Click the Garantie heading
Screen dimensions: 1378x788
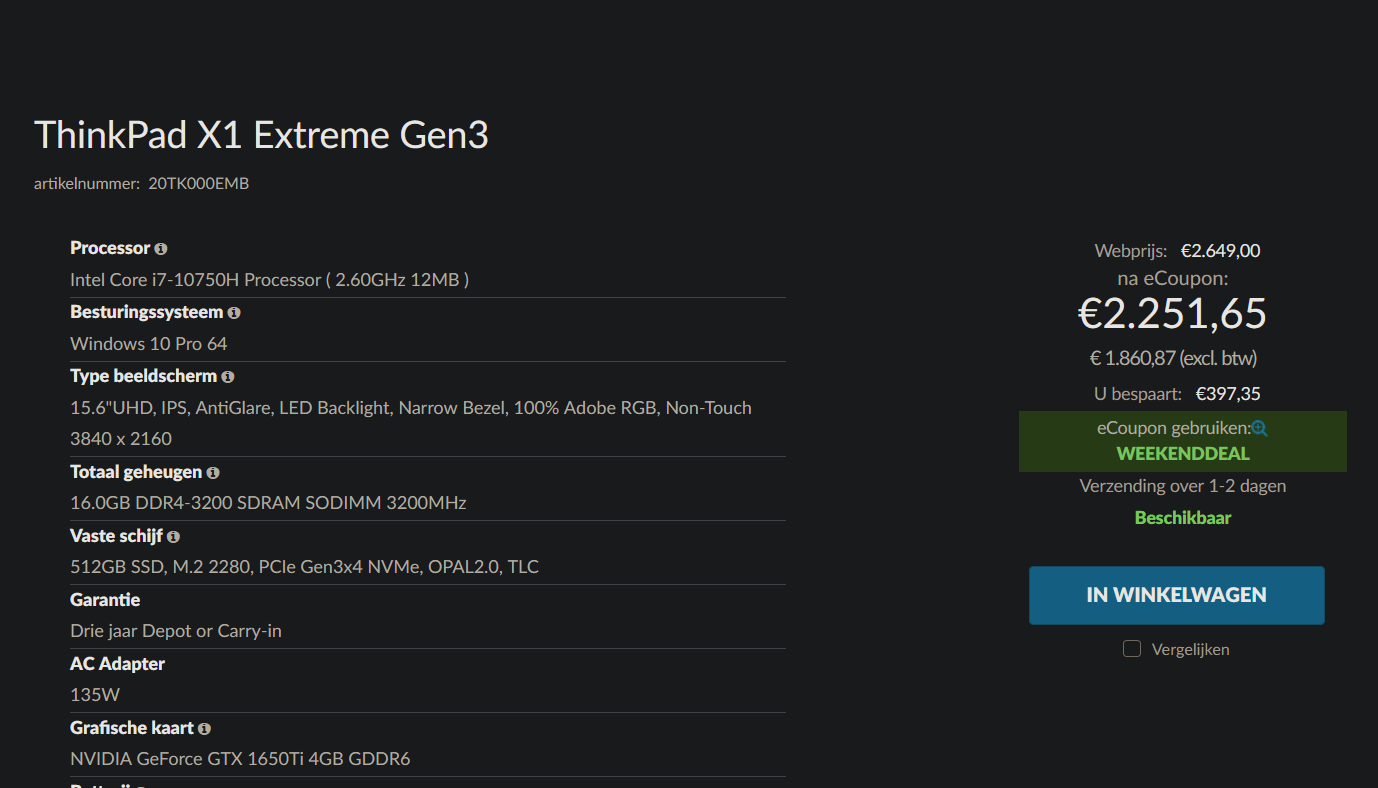(x=105, y=600)
